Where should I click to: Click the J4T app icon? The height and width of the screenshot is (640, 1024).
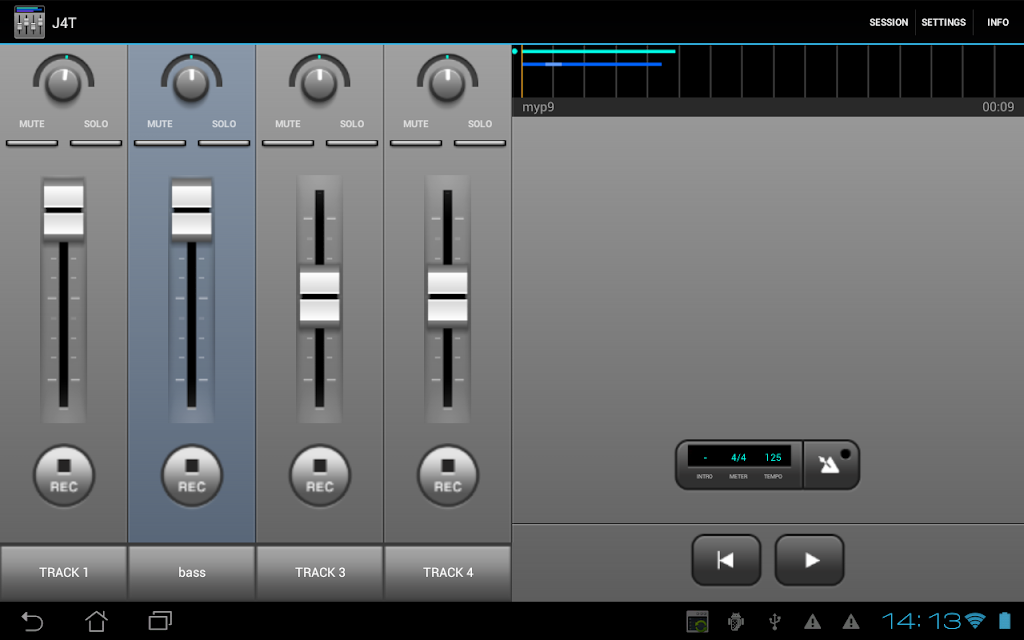29,22
